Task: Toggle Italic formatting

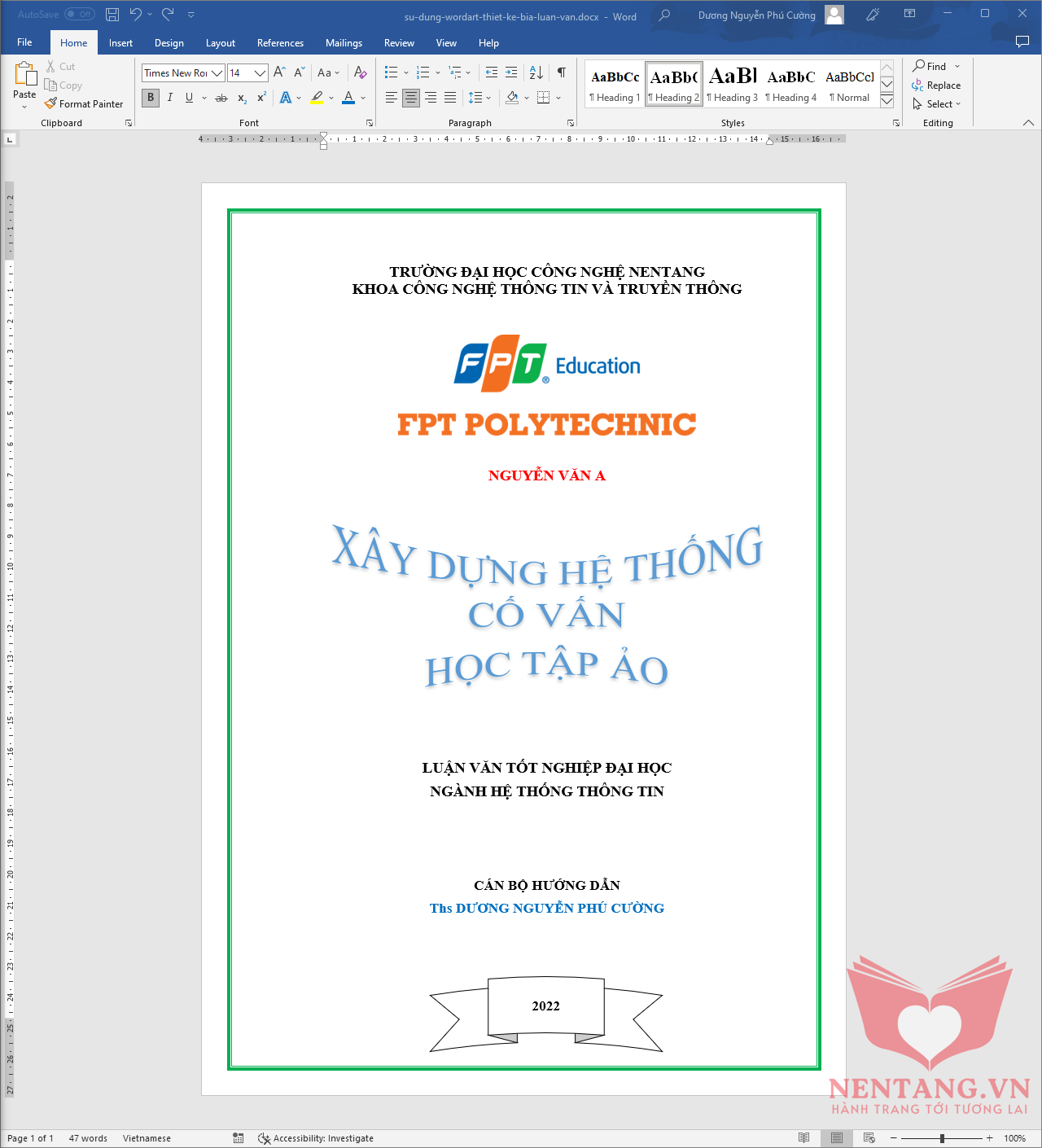Action: click(x=169, y=98)
